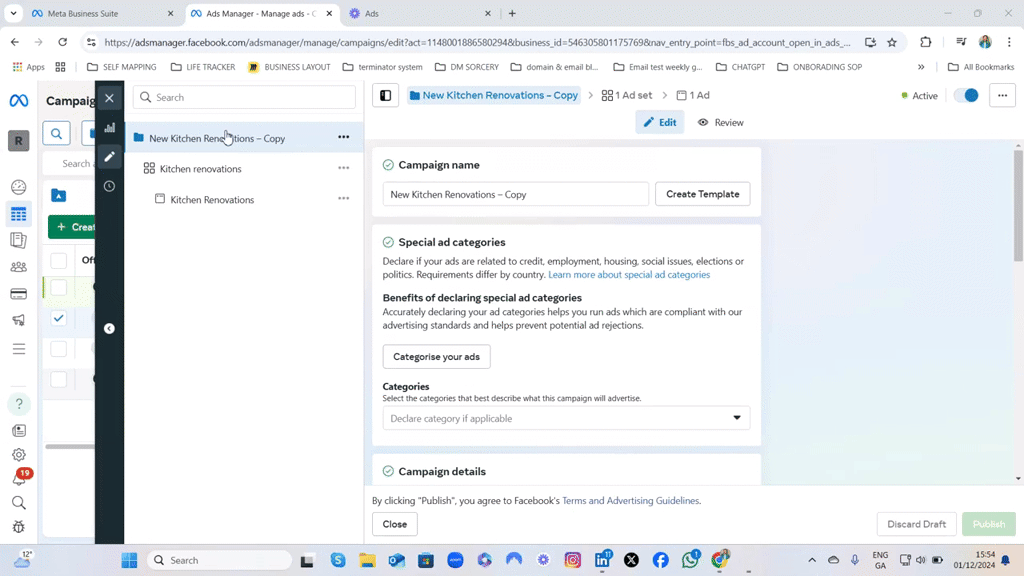
Task: Open the Billing card icon in the left sidebar
Action: pos(18,292)
